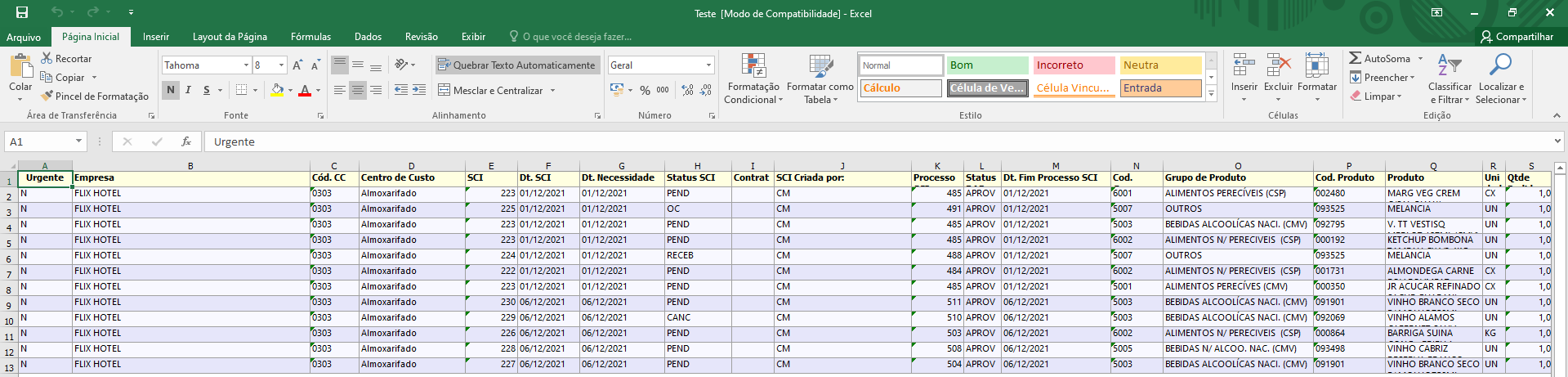Open Localizar e Selecionar menu

(x=1501, y=79)
